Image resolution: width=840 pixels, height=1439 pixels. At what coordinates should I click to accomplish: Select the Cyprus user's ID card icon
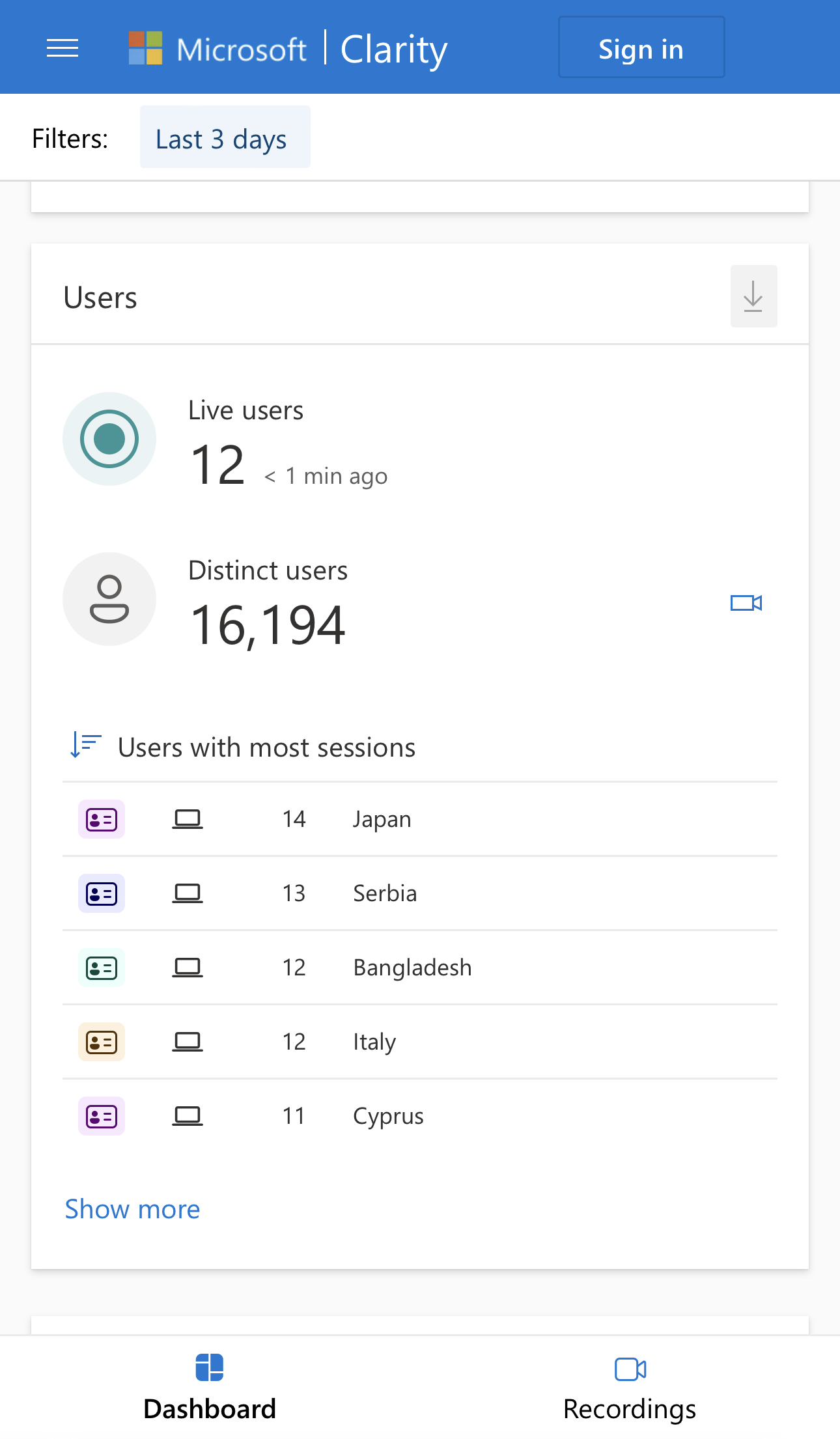pos(102,1116)
